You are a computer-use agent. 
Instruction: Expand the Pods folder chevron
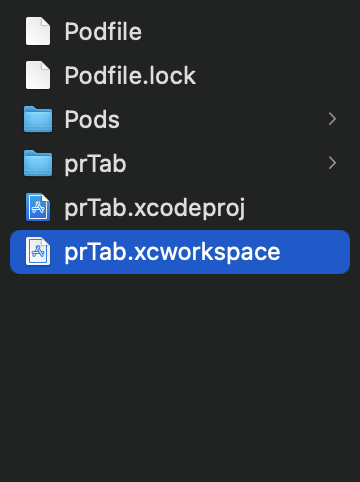coord(332,119)
